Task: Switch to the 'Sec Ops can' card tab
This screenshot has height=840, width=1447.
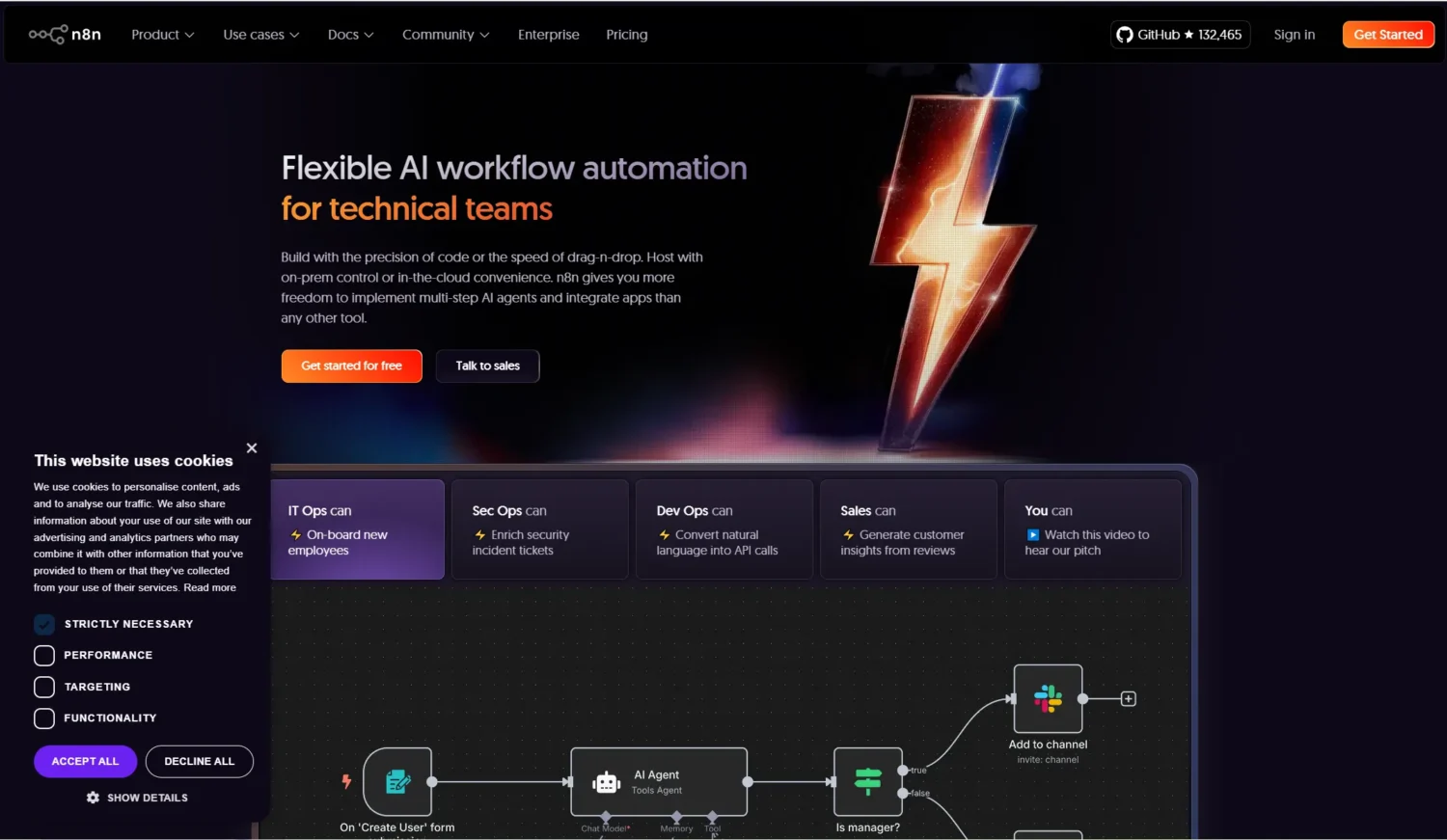Action: pyautogui.click(x=539, y=528)
